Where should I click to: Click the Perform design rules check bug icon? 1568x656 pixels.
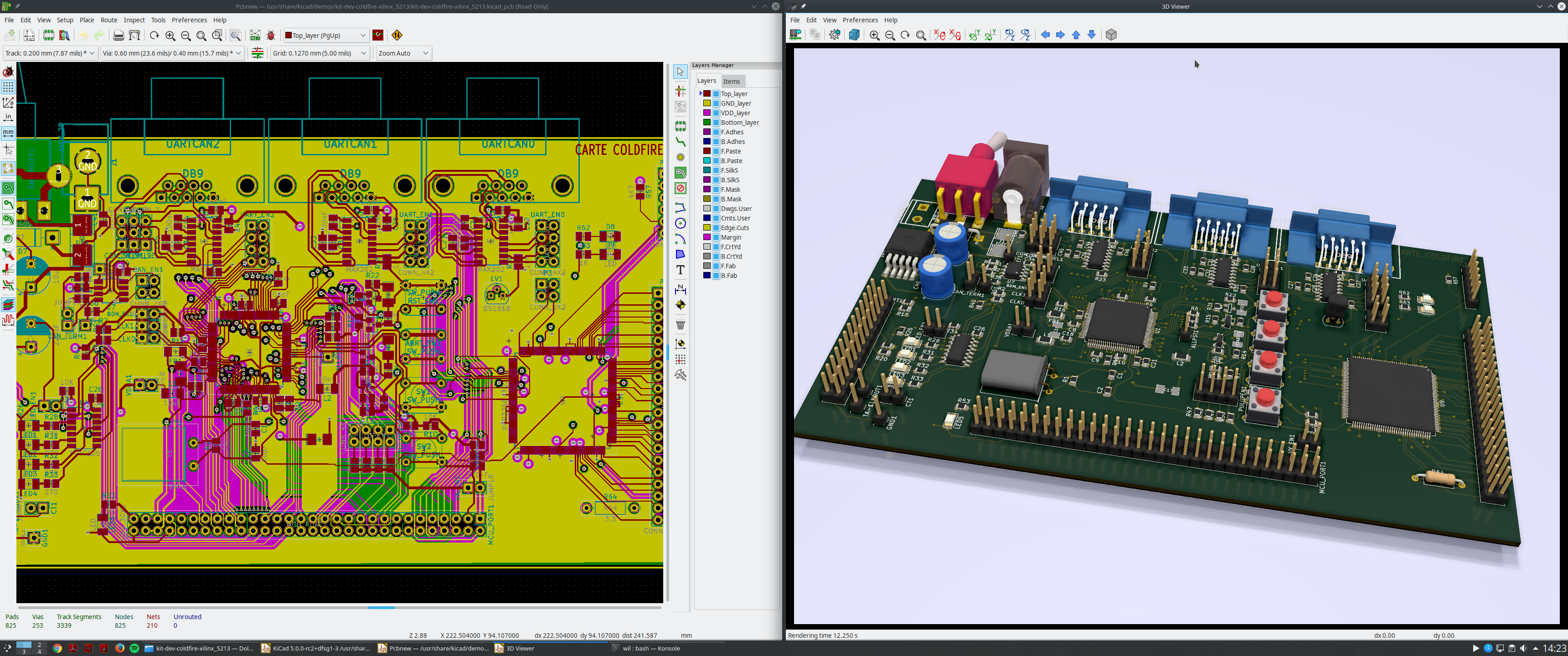point(271,35)
